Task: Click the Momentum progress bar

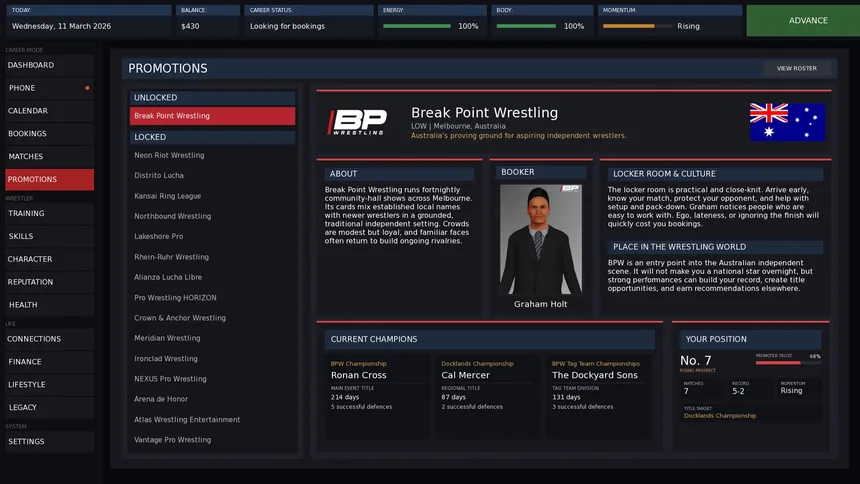Action: [637, 26]
